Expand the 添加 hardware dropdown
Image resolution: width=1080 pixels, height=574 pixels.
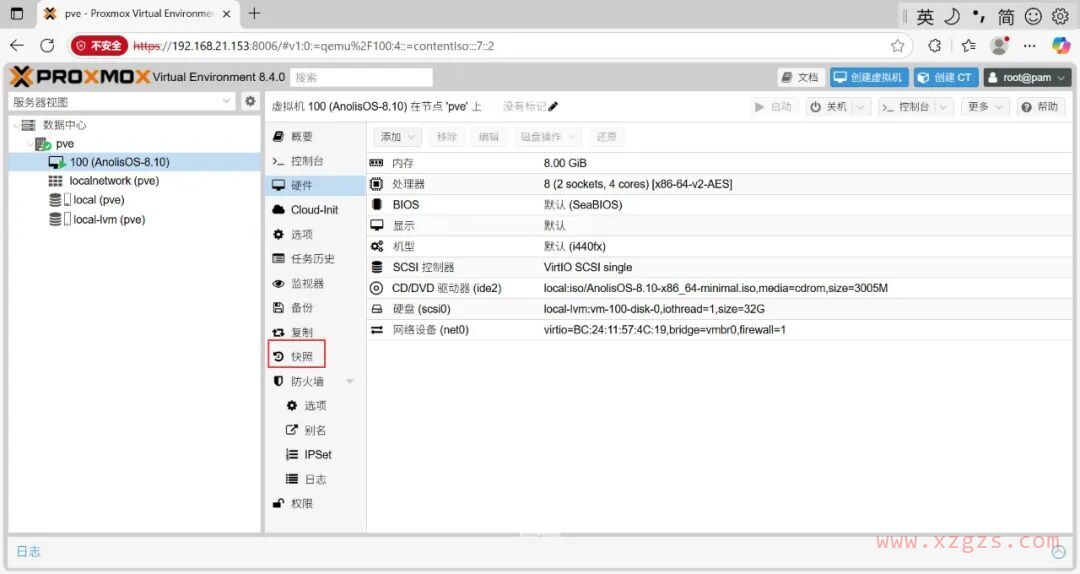click(398, 137)
